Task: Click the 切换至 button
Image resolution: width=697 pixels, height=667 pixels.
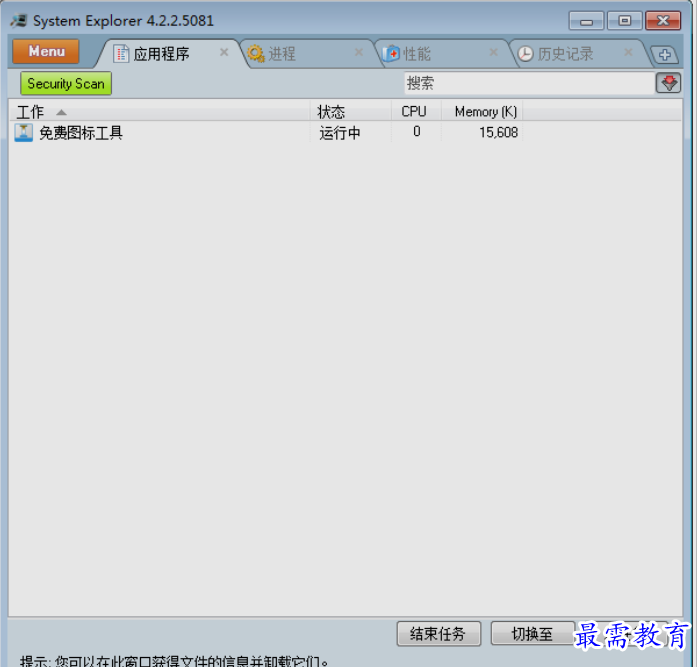Action: tap(532, 634)
